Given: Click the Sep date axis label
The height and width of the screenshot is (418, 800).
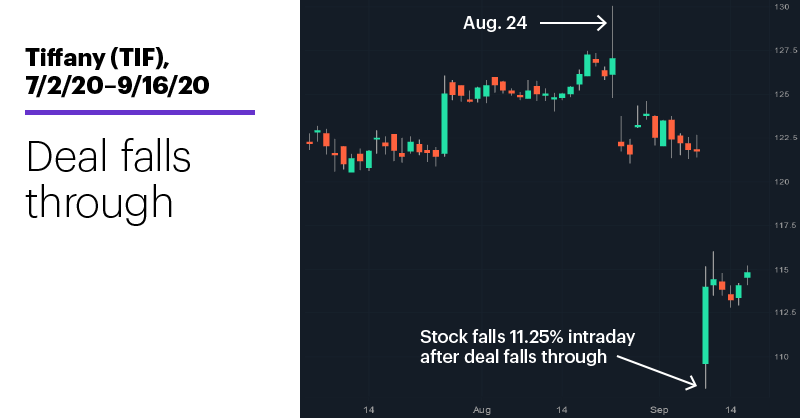Looking at the screenshot, I should pyautogui.click(x=659, y=410).
